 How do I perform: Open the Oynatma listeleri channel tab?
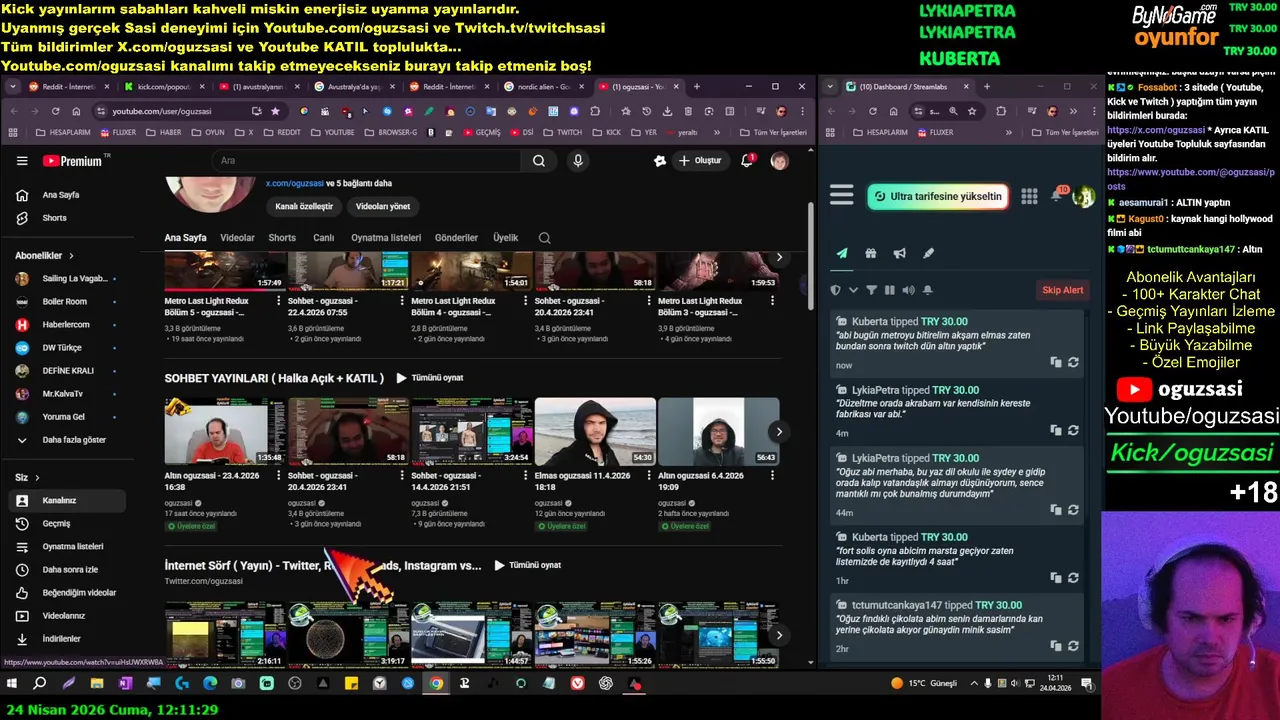[x=386, y=238]
